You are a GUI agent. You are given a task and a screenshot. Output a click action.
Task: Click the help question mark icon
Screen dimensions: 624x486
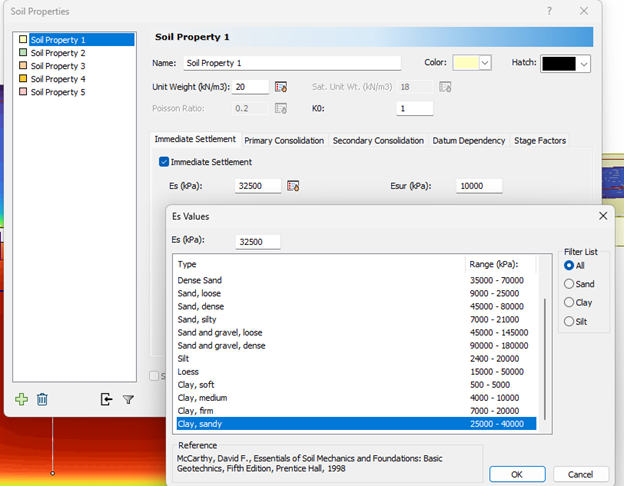[549, 11]
